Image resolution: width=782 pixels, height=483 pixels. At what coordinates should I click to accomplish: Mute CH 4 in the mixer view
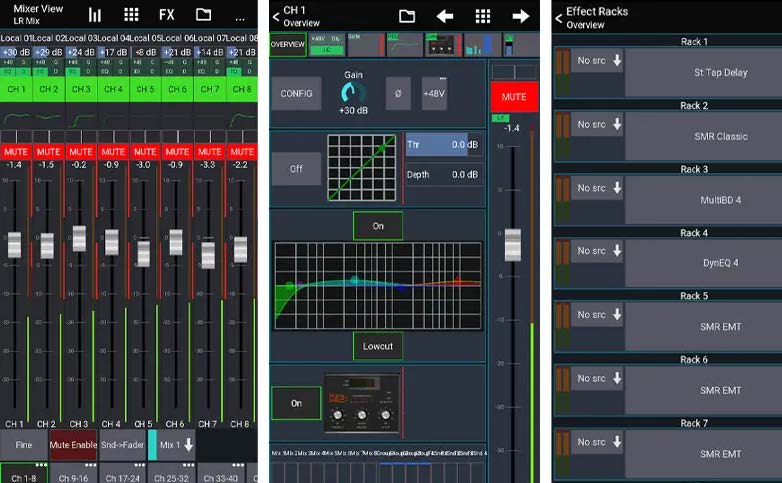tap(113, 152)
